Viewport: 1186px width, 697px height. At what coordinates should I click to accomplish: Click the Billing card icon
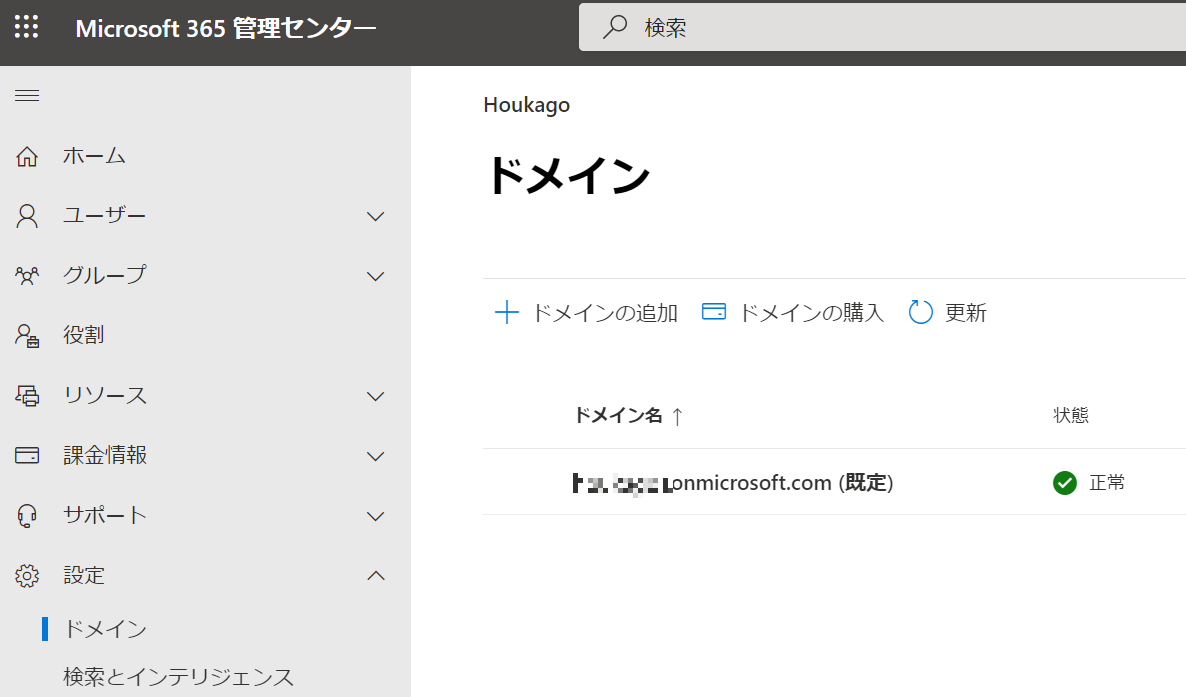27,456
